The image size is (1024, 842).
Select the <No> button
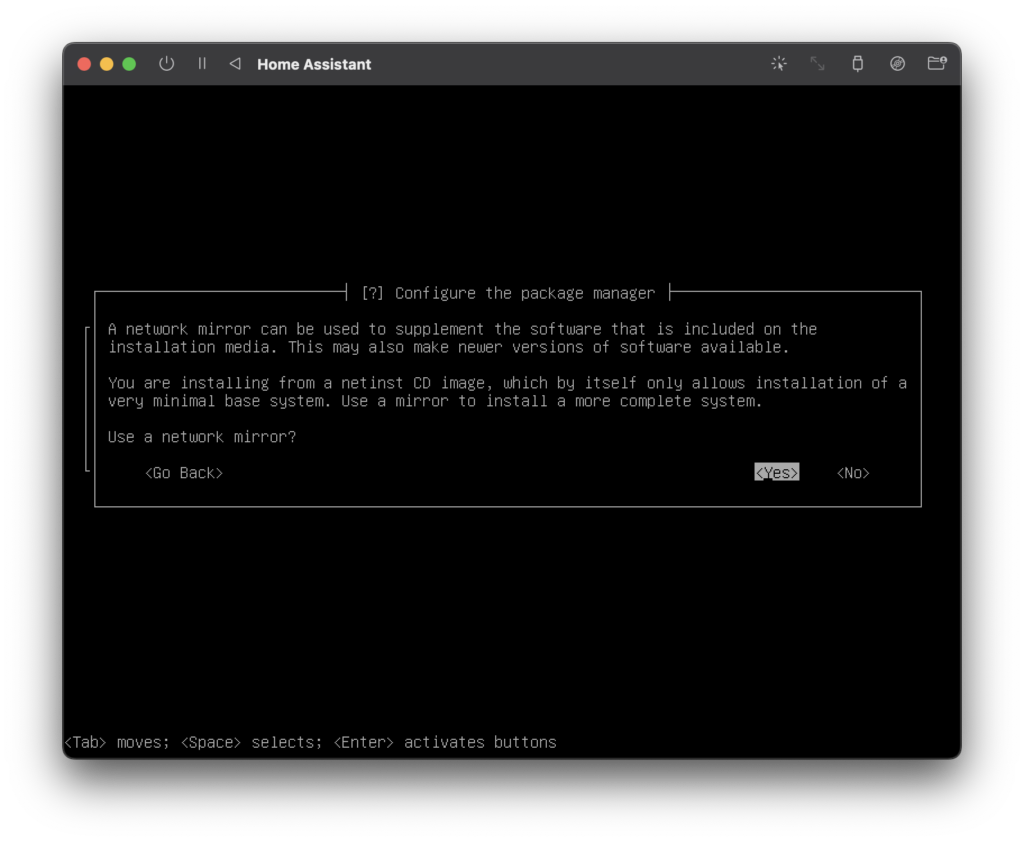[x=853, y=472]
